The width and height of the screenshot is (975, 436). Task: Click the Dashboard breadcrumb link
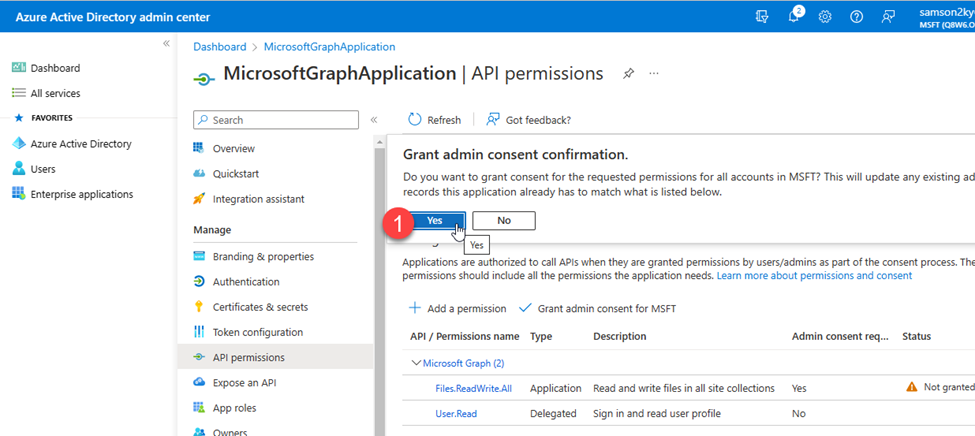pos(219,47)
